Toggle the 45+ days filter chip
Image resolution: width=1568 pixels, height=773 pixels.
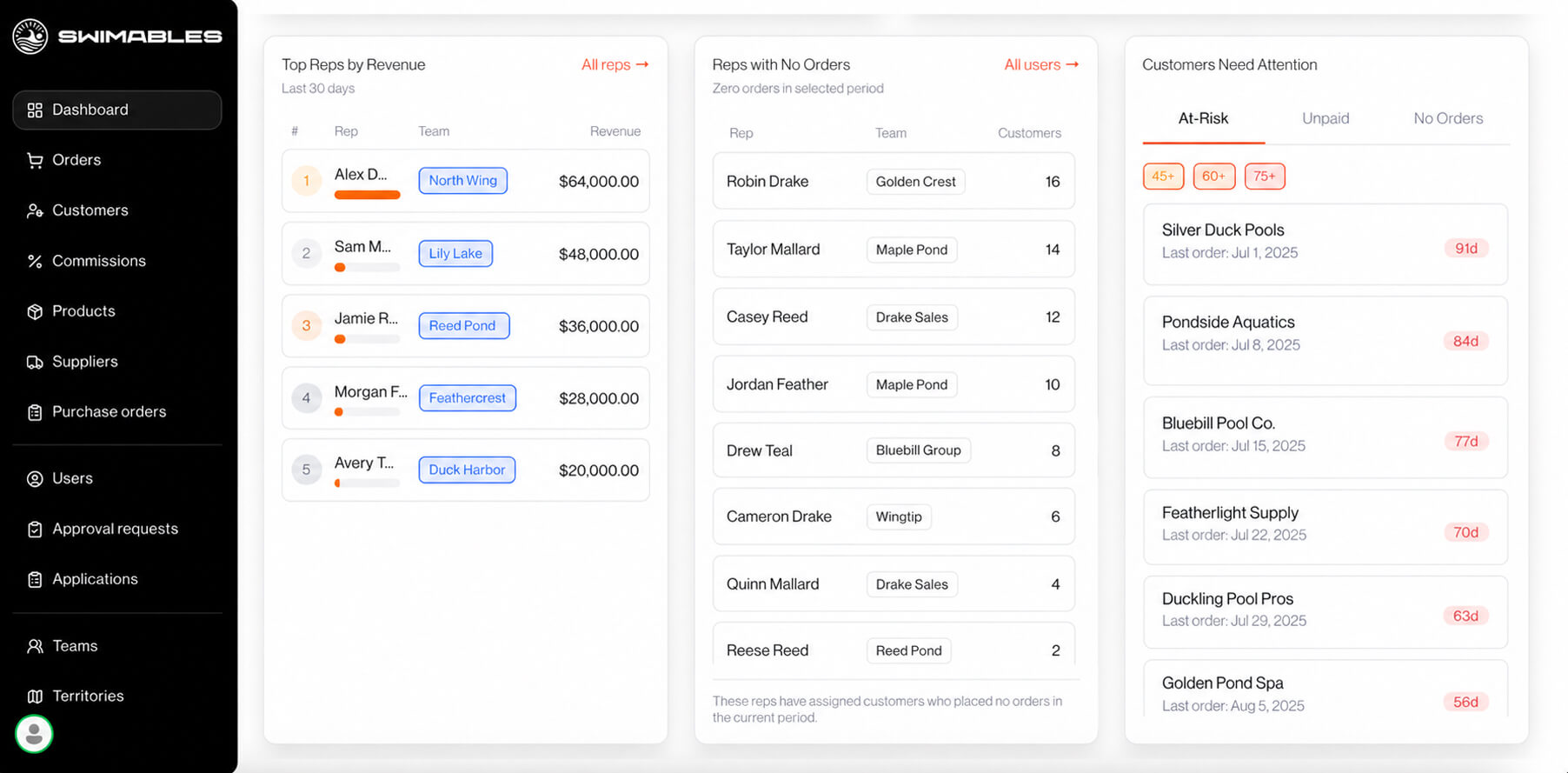tap(1163, 177)
